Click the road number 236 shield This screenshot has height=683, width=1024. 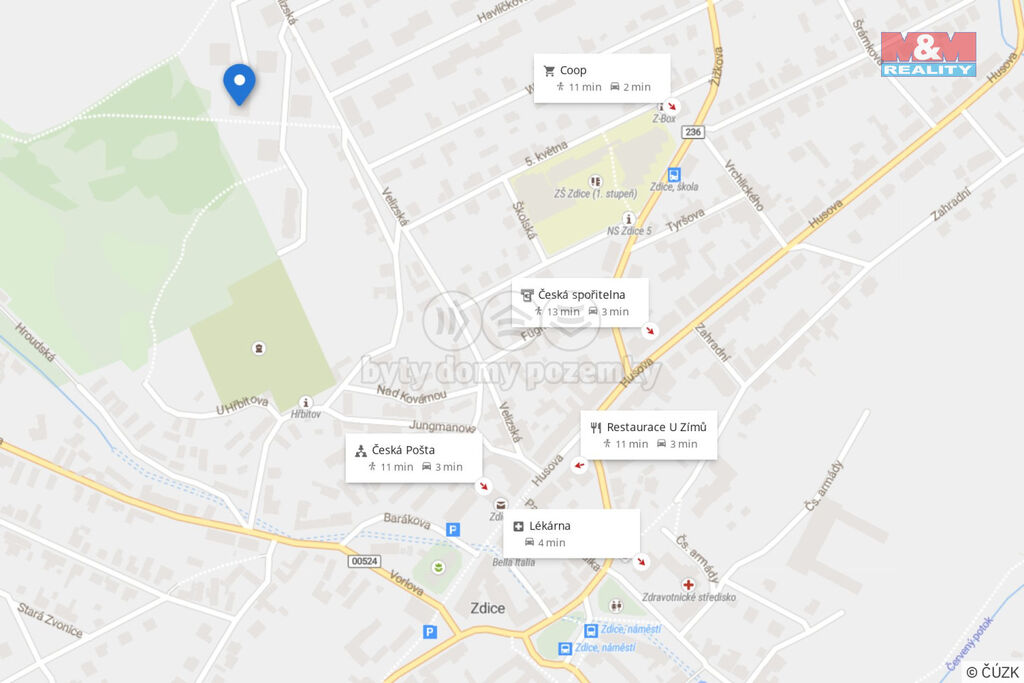coord(692,132)
